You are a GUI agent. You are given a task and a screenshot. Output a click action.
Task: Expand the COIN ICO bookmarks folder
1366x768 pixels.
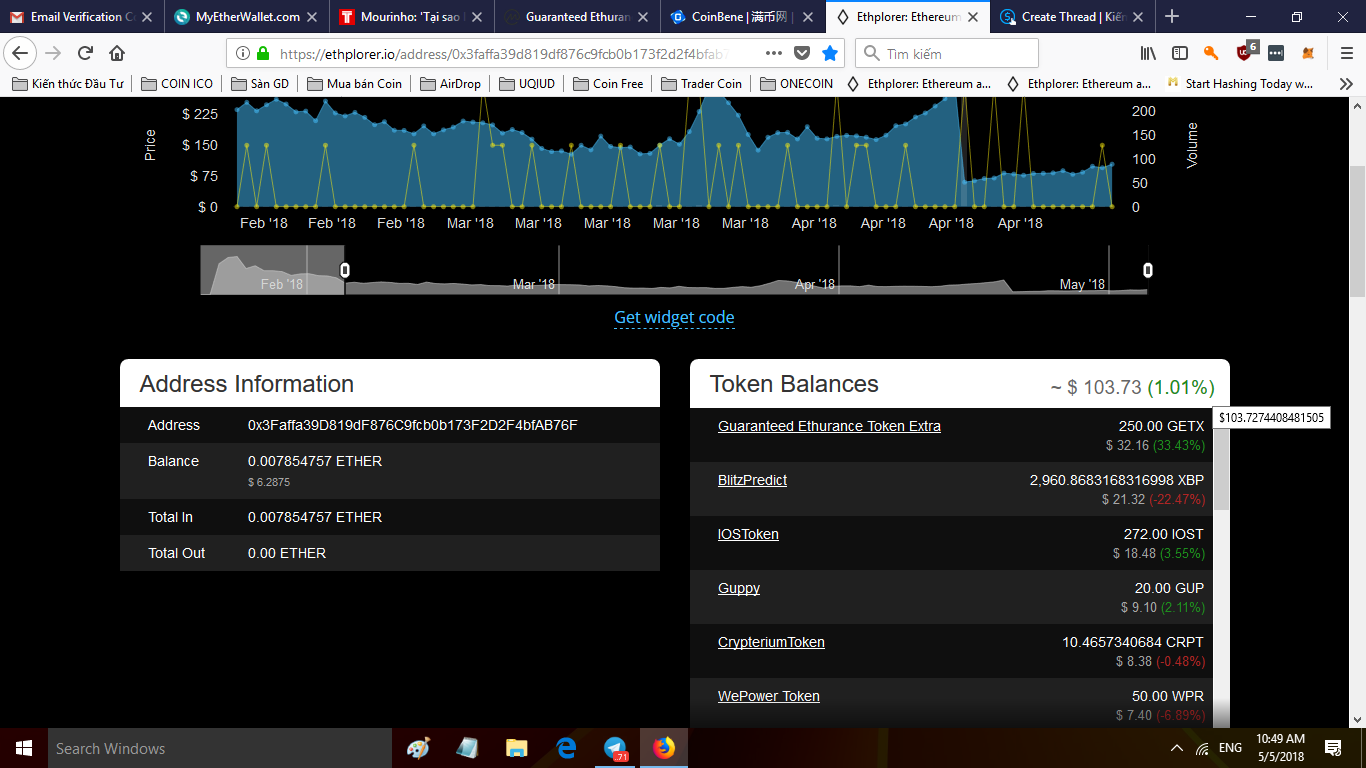[x=177, y=84]
